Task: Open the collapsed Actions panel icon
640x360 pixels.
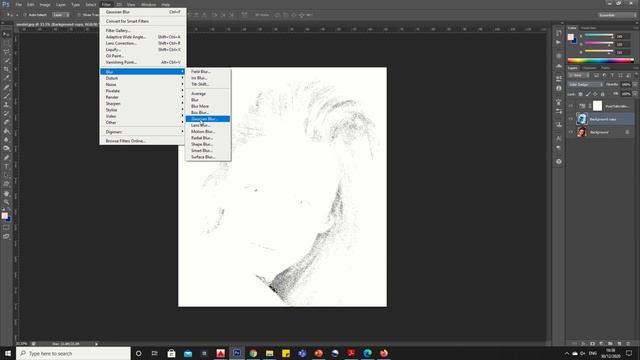Action: click(558, 42)
